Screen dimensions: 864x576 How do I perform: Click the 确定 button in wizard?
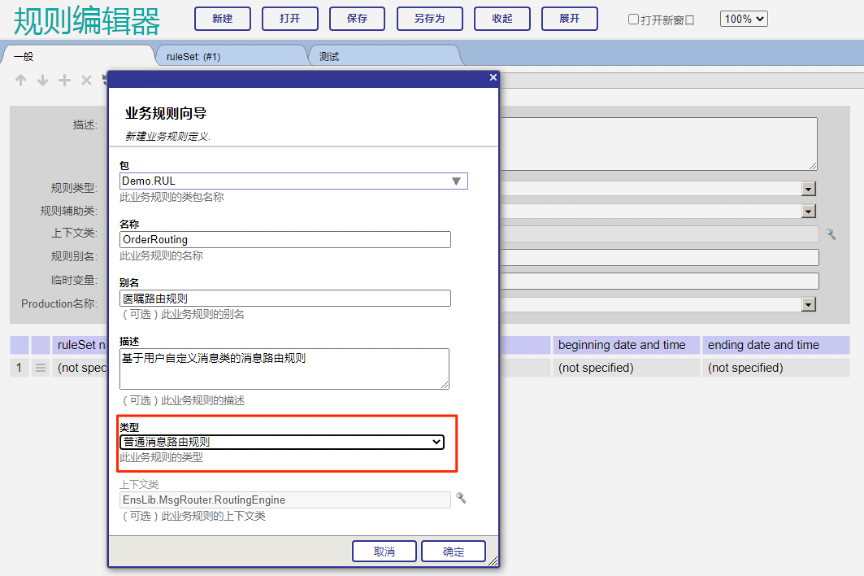tap(453, 551)
